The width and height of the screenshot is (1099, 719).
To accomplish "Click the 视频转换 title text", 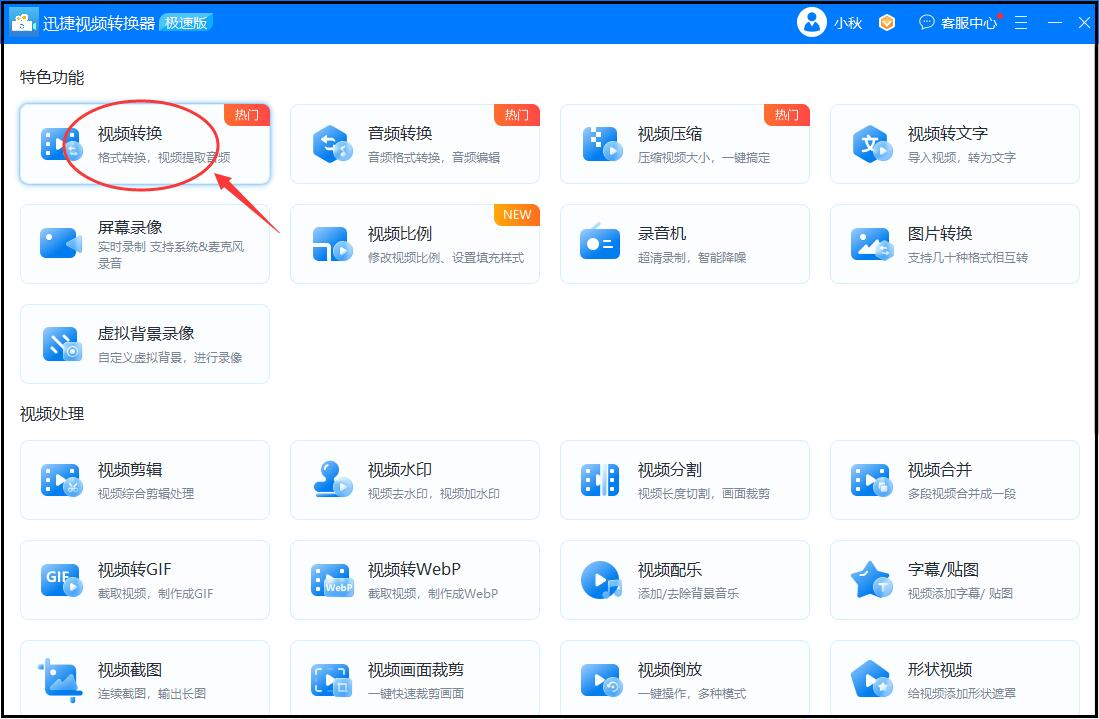I will [x=130, y=133].
